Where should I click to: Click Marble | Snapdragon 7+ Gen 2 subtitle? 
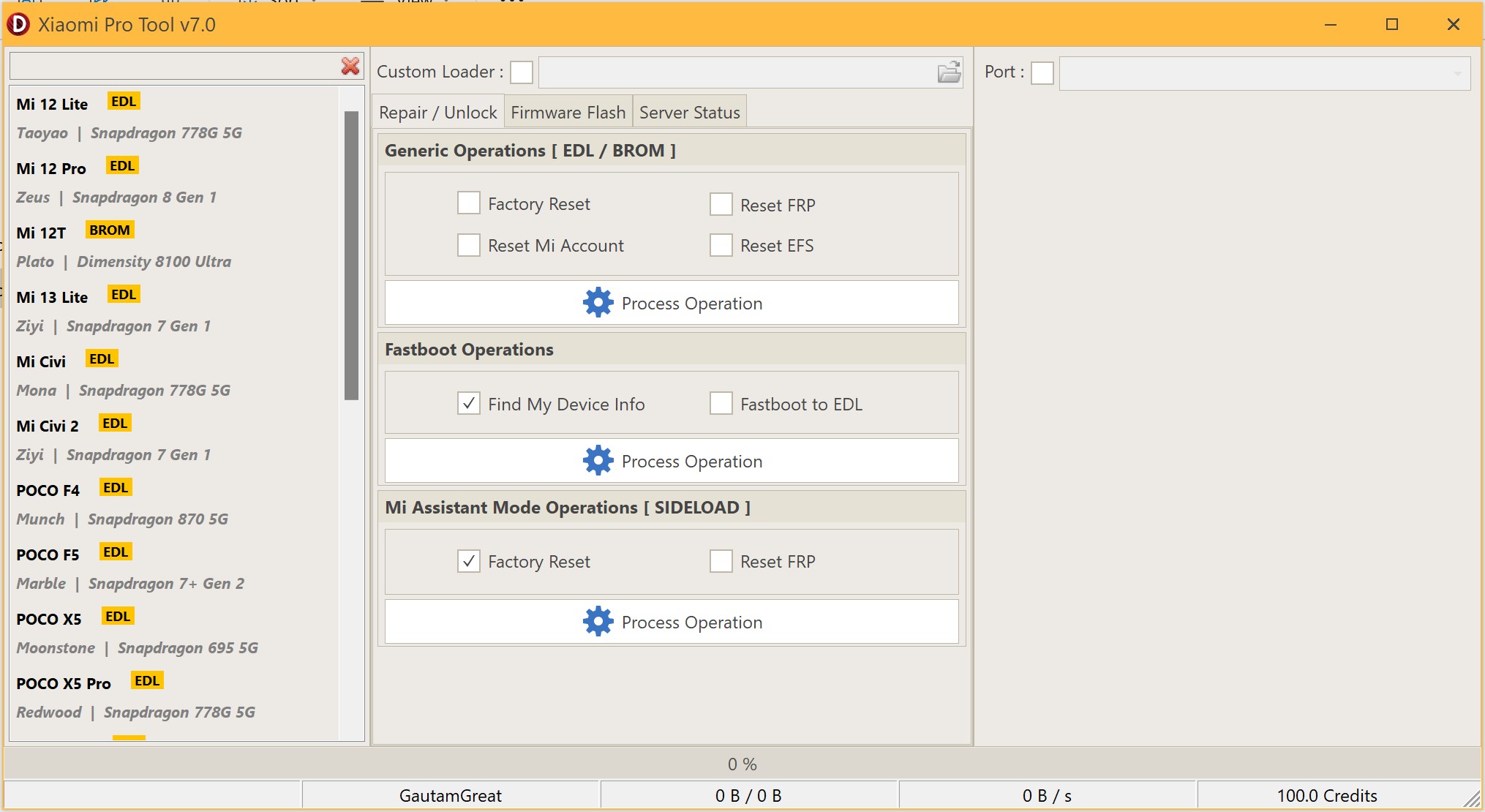tap(130, 584)
